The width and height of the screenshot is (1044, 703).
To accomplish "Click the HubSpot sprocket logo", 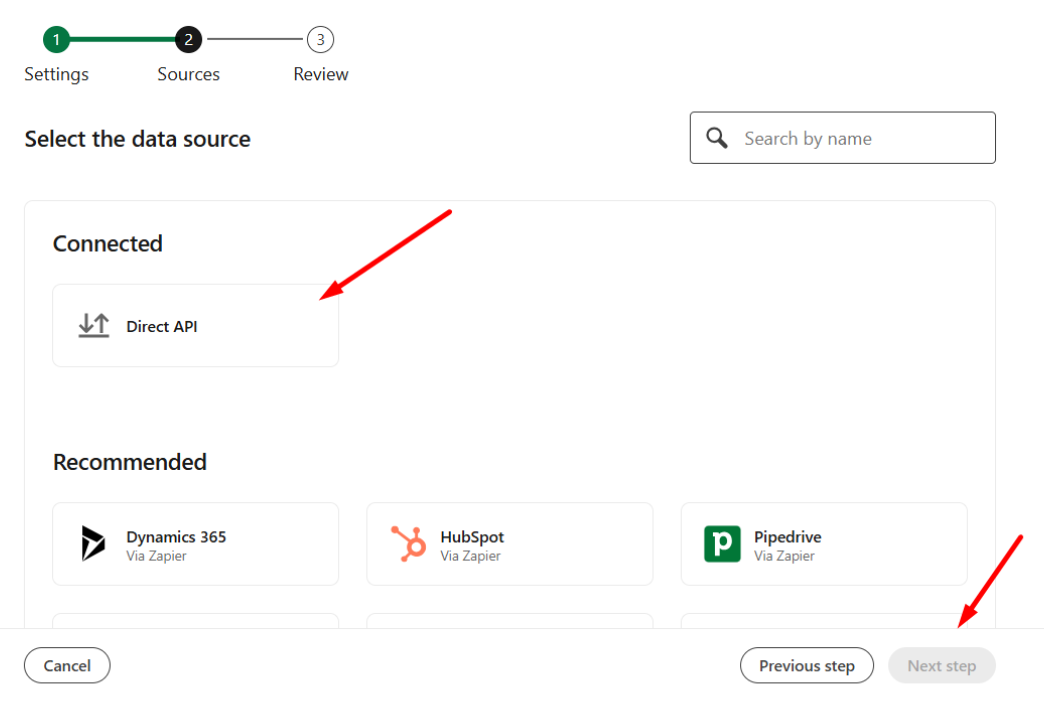I will tap(408, 543).
